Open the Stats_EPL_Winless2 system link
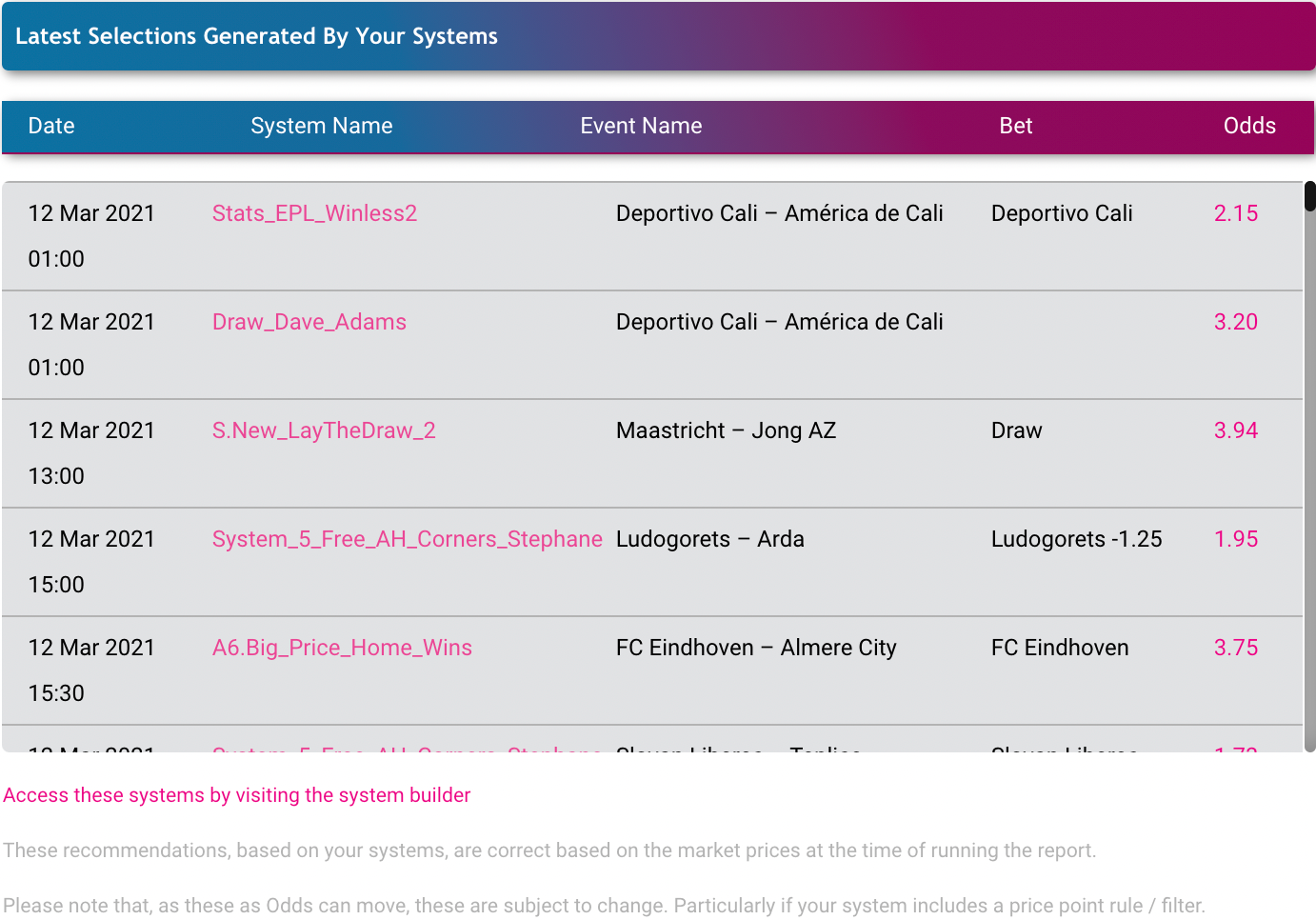Image resolution: width=1316 pixels, height=920 pixels. point(314,213)
